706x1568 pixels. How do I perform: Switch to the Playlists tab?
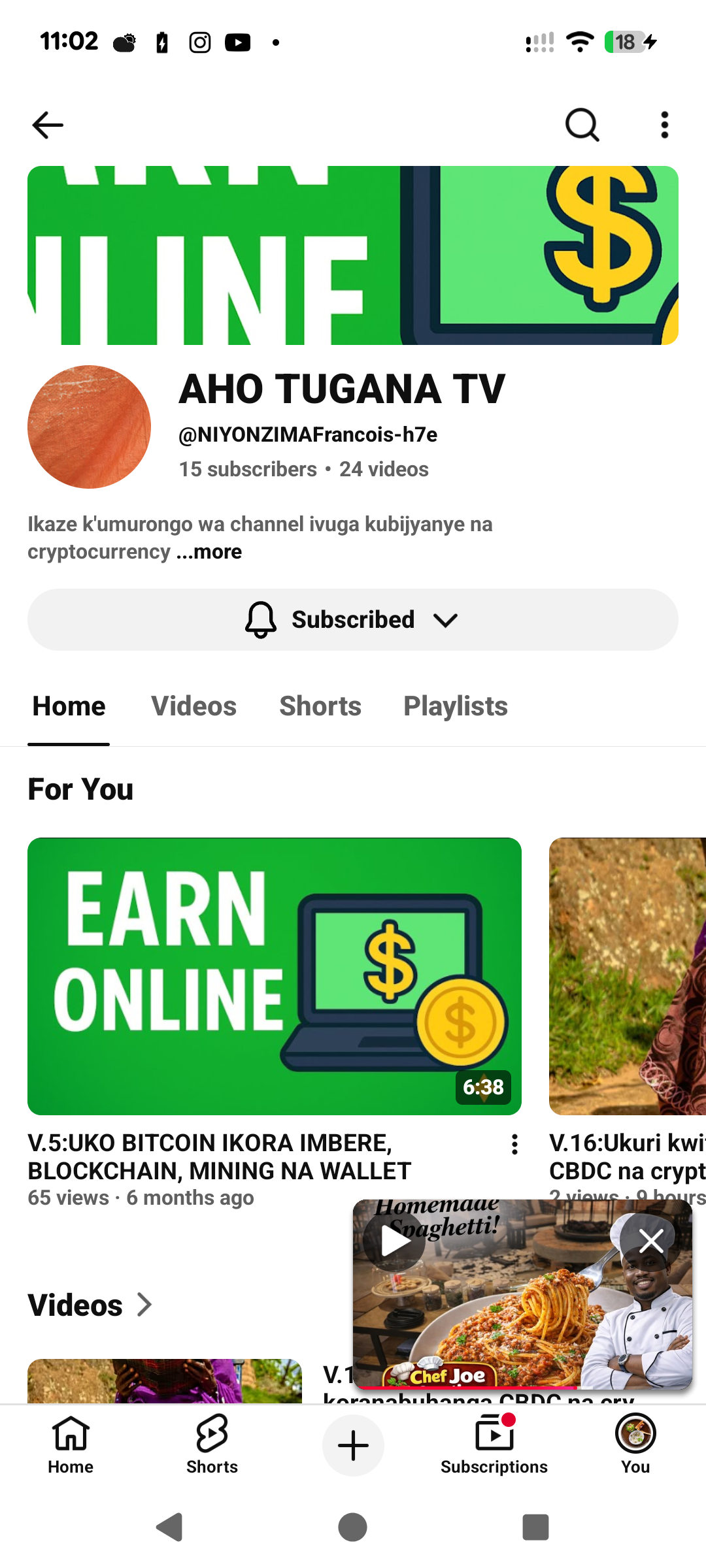click(456, 706)
